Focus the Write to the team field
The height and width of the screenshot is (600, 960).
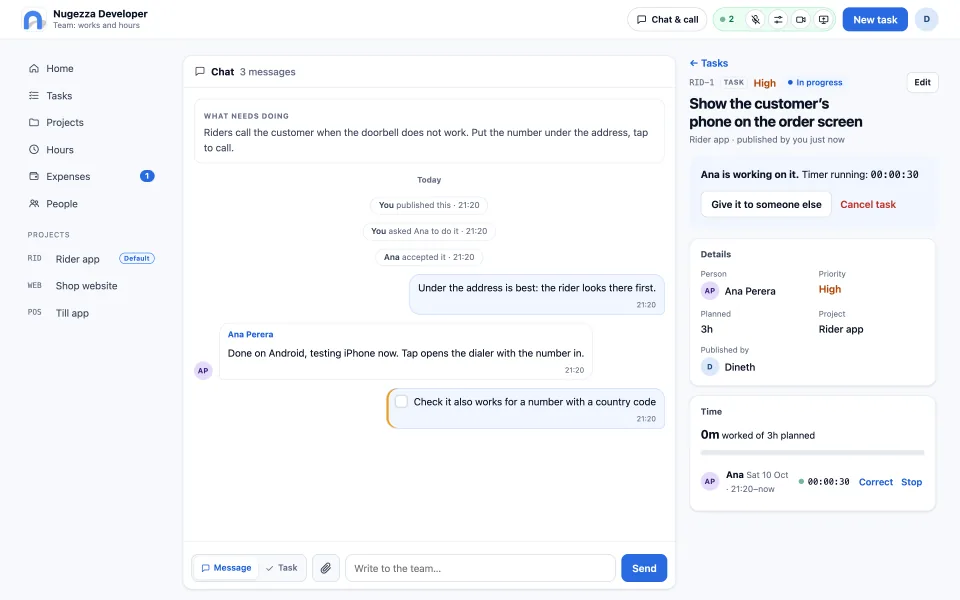click(x=481, y=568)
